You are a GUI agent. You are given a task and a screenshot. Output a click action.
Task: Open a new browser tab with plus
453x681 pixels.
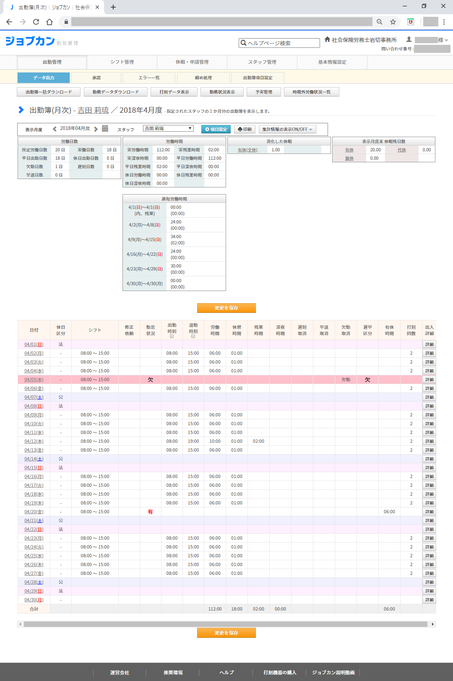pos(113,7)
